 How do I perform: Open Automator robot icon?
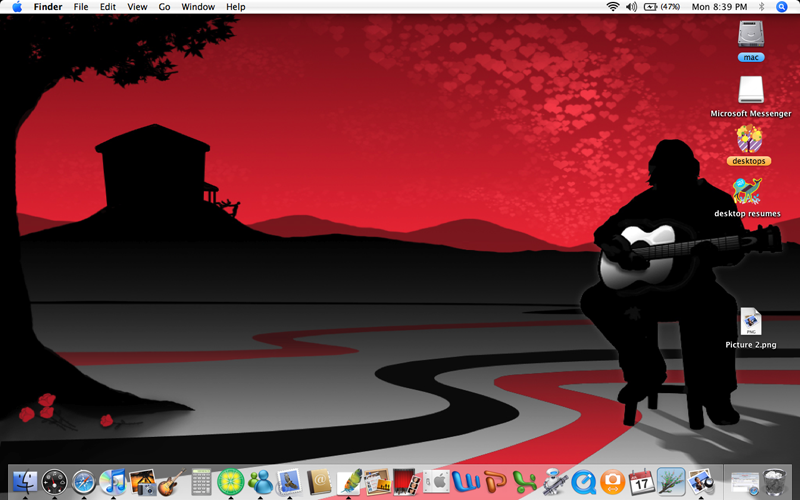(554, 482)
